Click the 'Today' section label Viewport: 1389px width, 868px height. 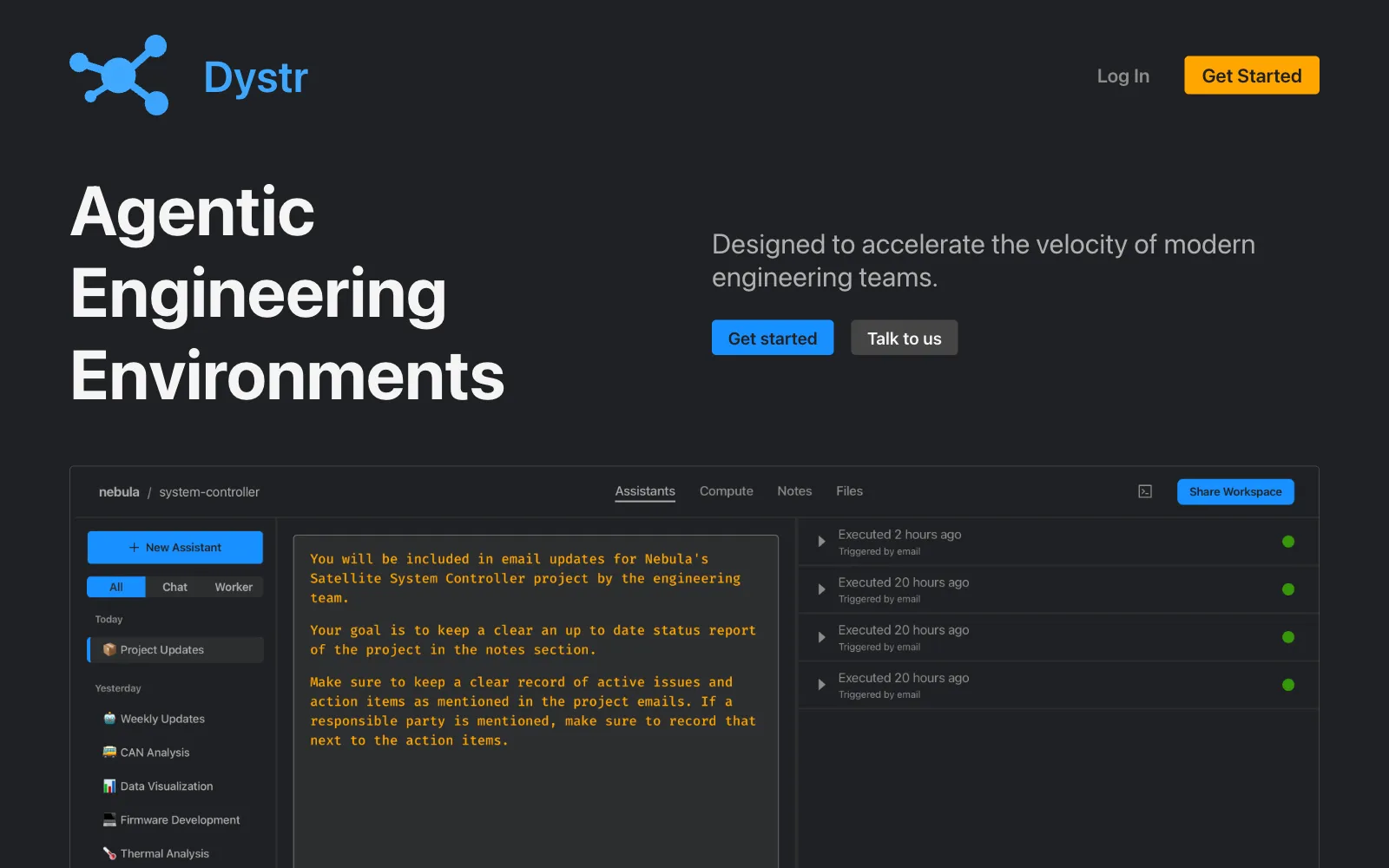point(109,620)
